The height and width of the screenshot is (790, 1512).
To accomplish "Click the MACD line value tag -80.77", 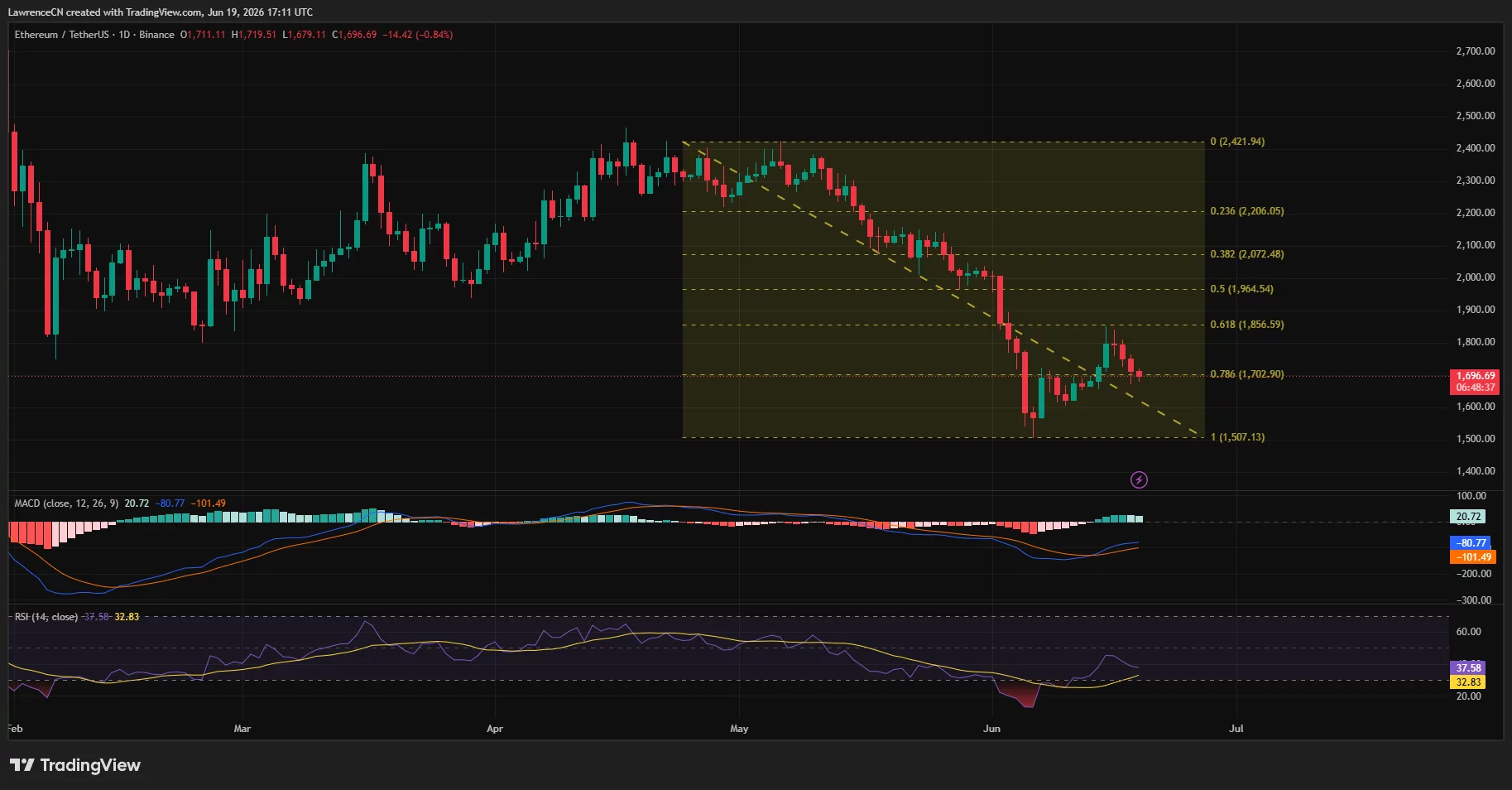I will pyautogui.click(x=1471, y=543).
